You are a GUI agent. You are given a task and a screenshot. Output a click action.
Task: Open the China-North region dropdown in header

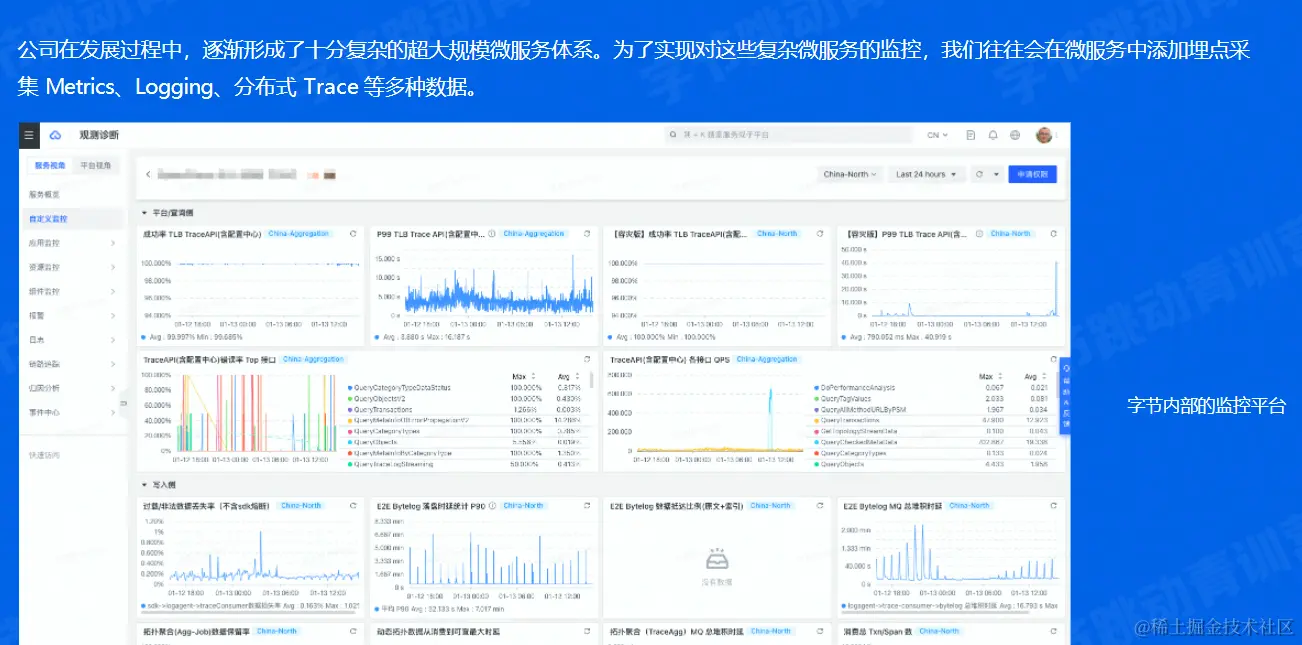click(850, 174)
